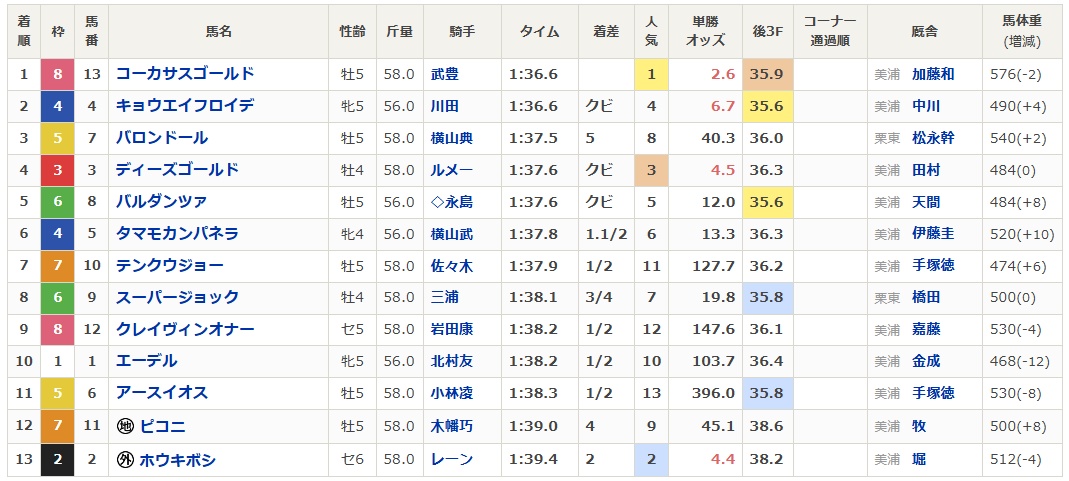
Task: Select jockey レーン link
Action: tap(451, 460)
